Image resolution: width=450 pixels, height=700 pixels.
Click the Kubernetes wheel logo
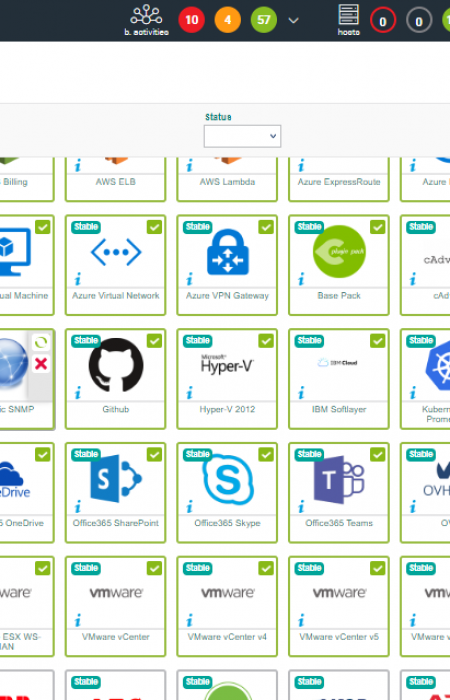[x=438, y=365]
